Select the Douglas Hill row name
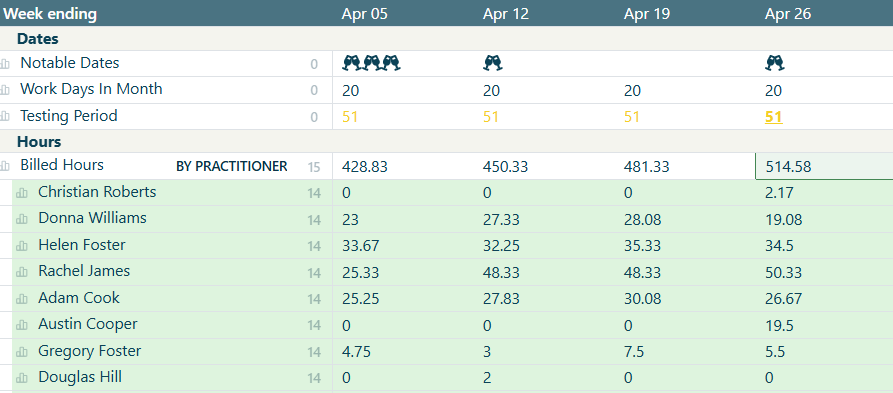Screen dimensions: 893x393 point(80,377)
